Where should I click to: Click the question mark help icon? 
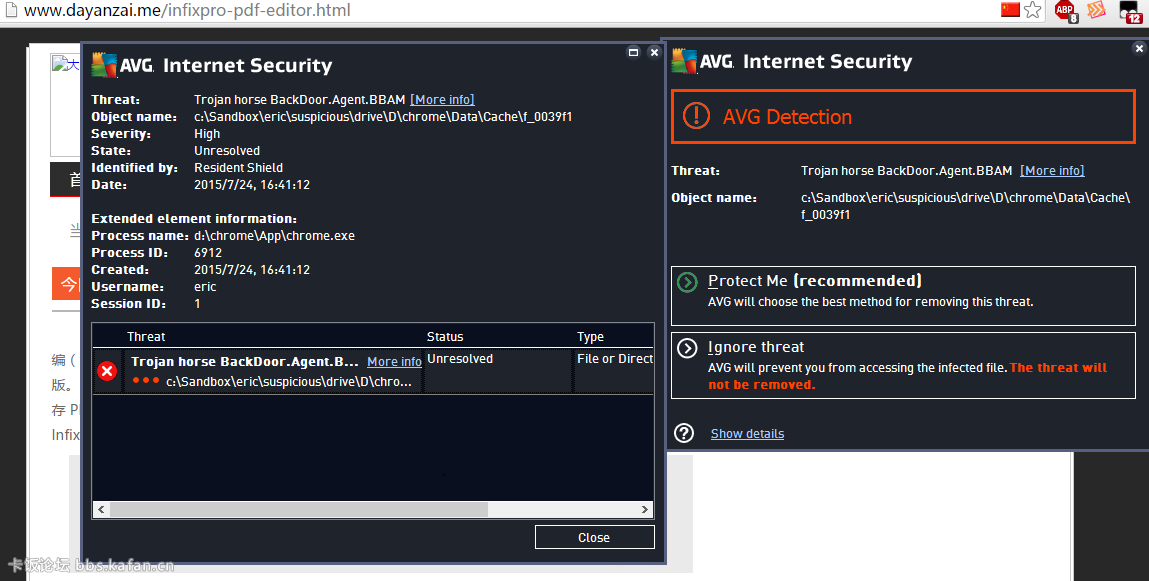pyautogui.click(x=684, y=433)
